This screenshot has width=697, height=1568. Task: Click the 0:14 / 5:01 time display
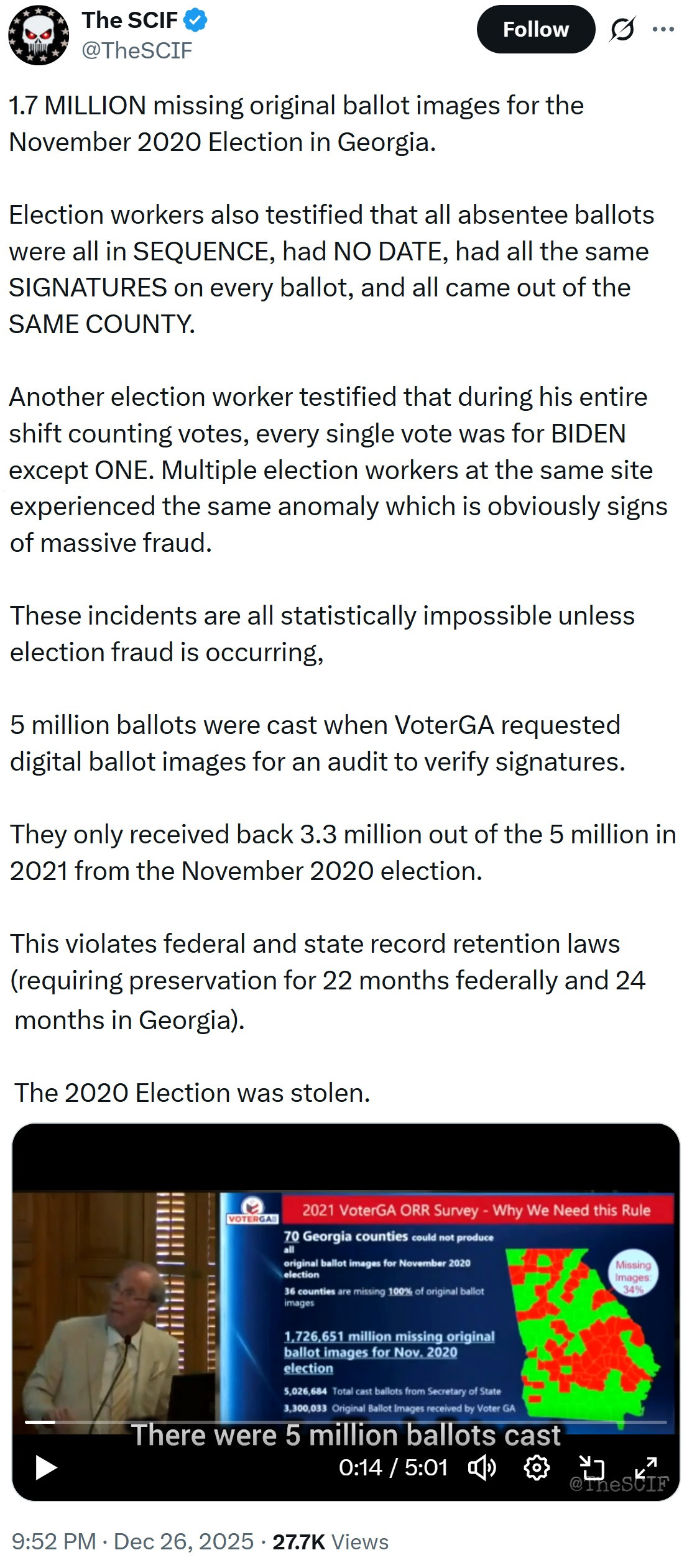(x=393, y=1467)
